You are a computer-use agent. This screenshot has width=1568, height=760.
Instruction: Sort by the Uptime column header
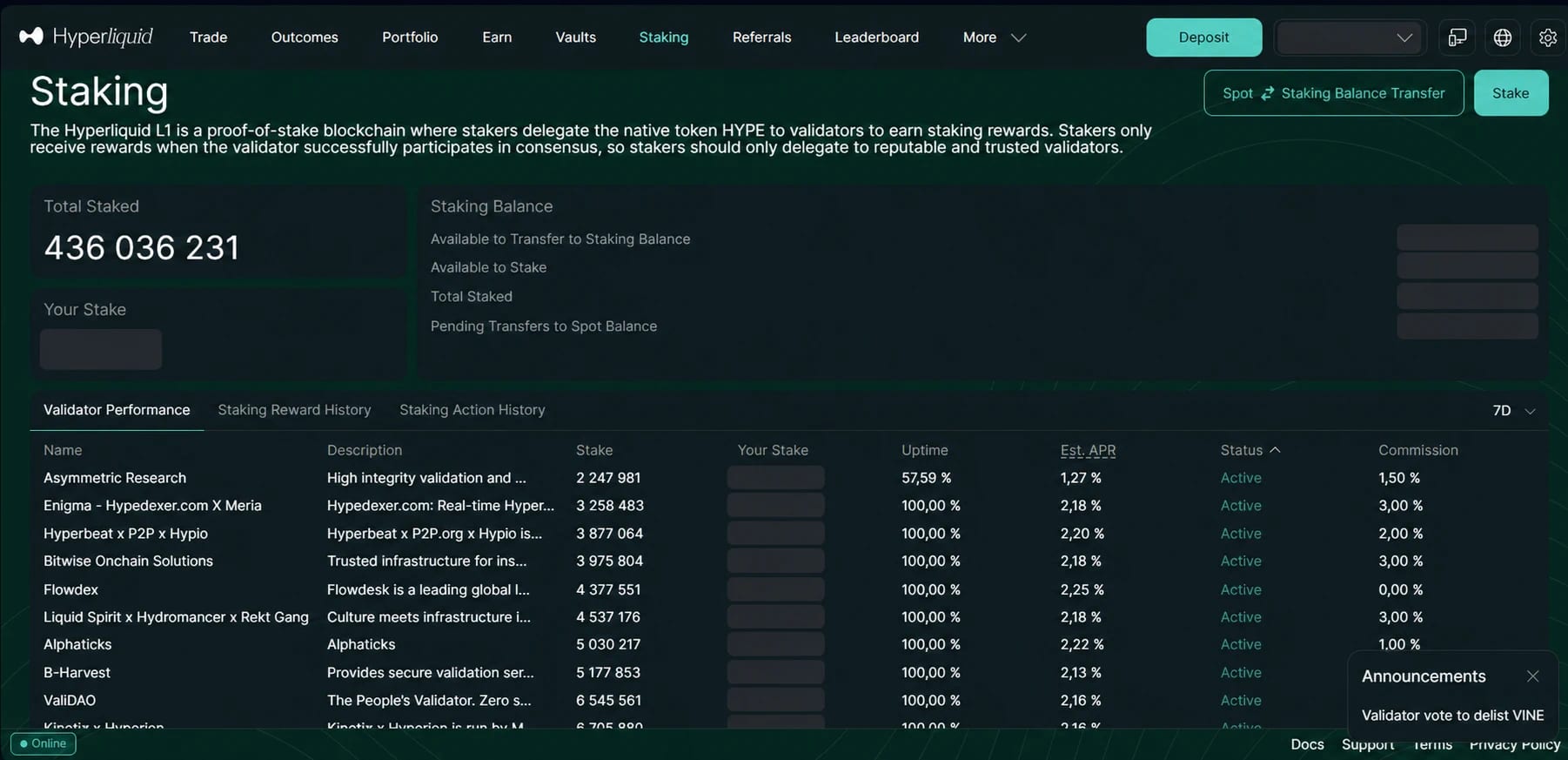pos(924,450)
